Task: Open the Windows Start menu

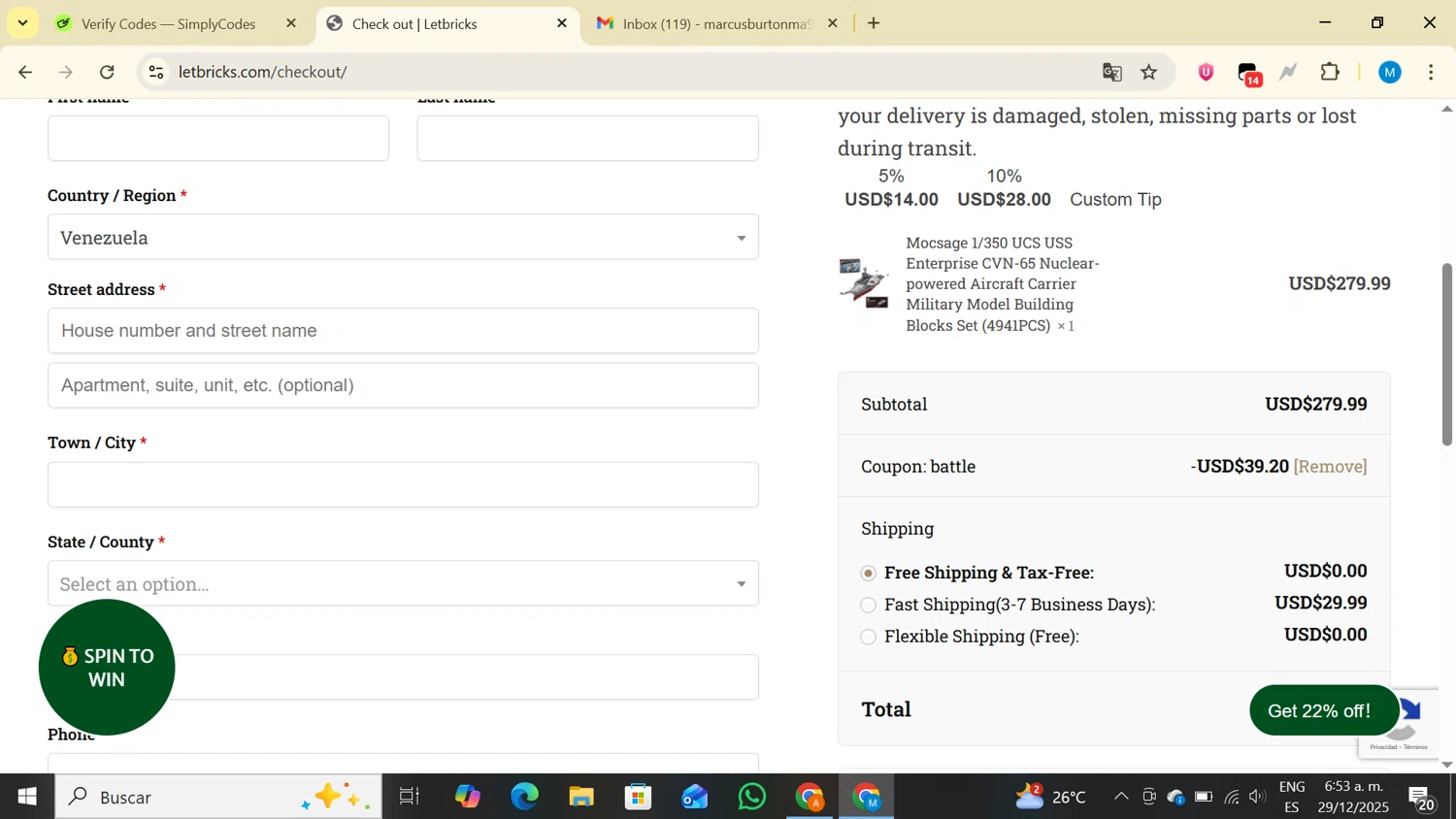Action: (26, 797)
